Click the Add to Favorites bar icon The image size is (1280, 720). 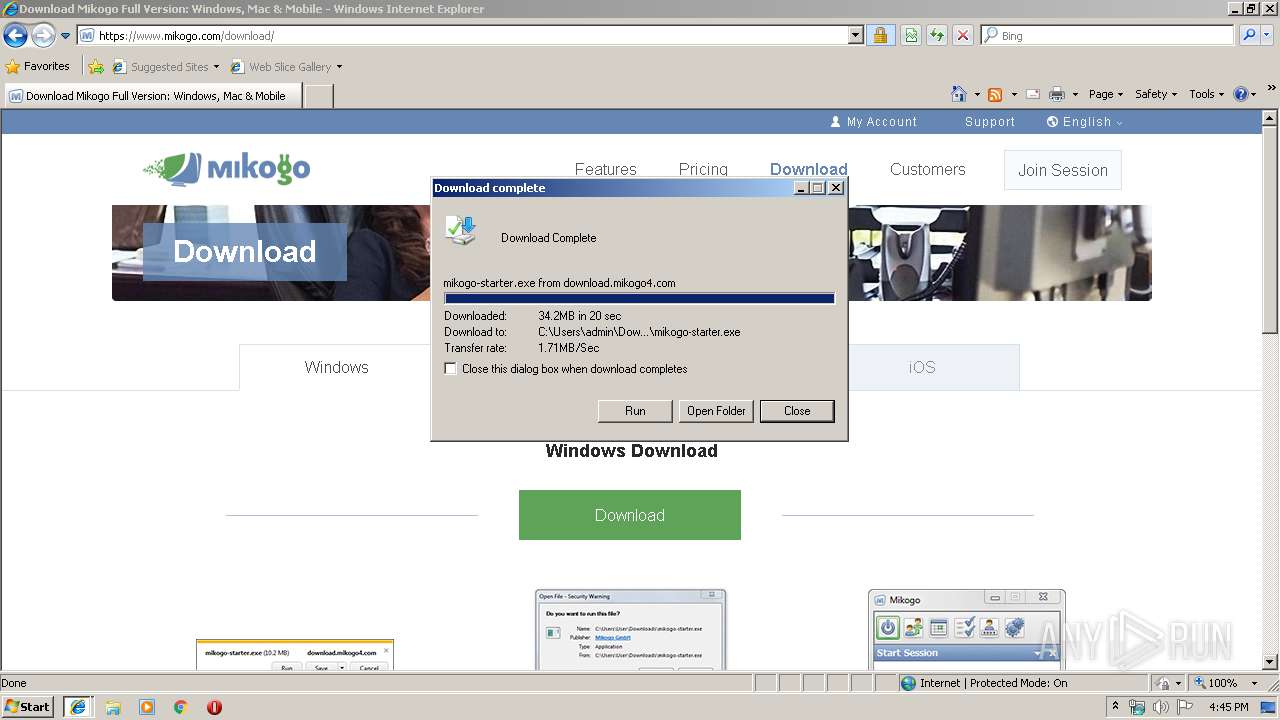click(96, 67)
